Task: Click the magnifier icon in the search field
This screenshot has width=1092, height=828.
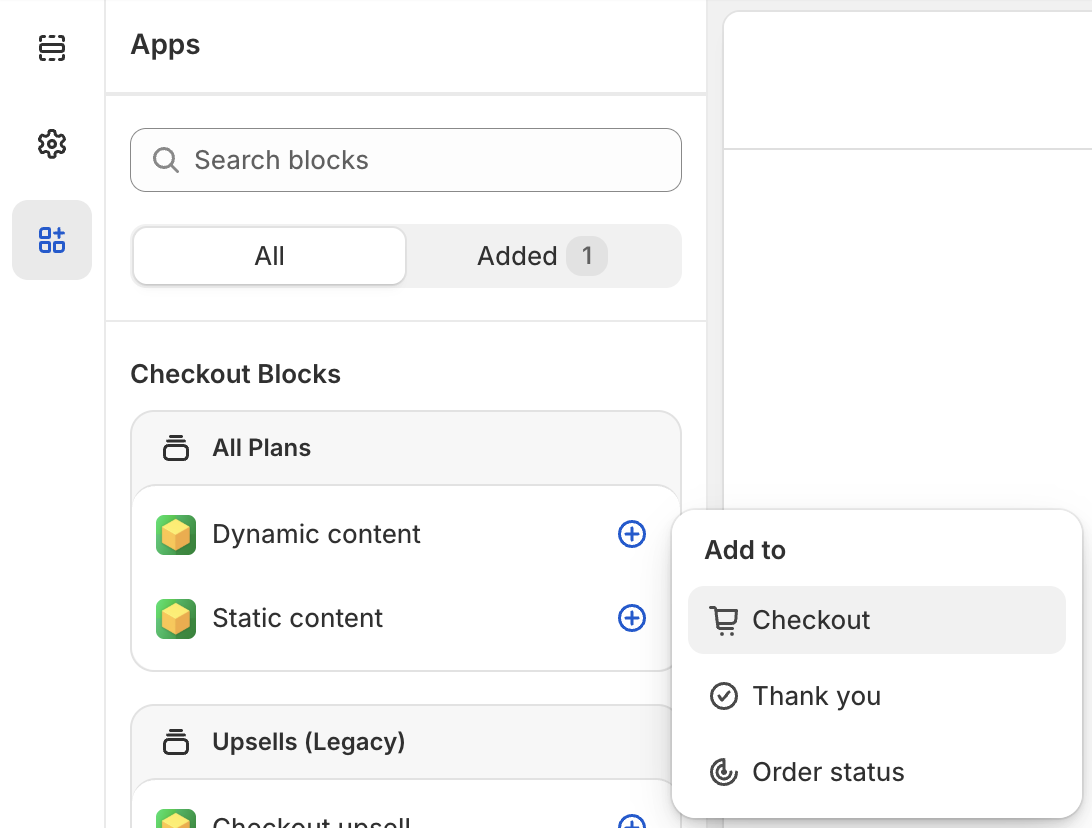Action: [166, 160]
